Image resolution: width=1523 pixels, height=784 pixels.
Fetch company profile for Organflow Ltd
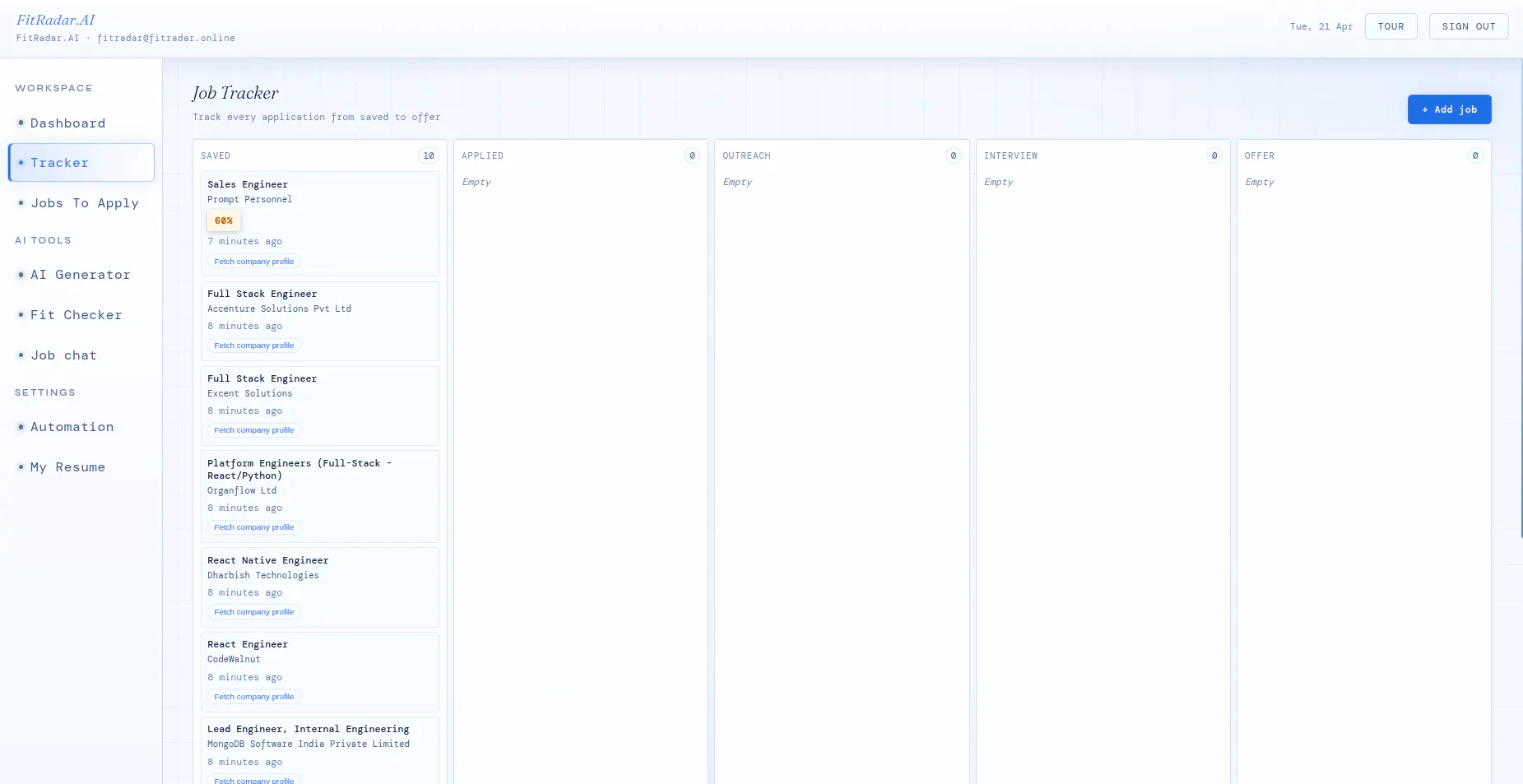tap(253, 527)
